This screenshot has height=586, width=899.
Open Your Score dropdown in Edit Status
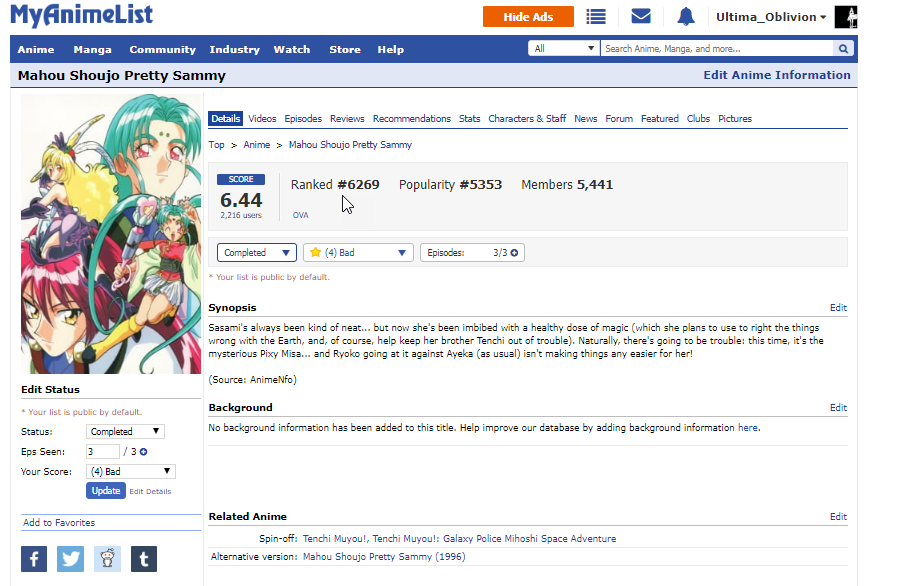(x=131, y=471)
